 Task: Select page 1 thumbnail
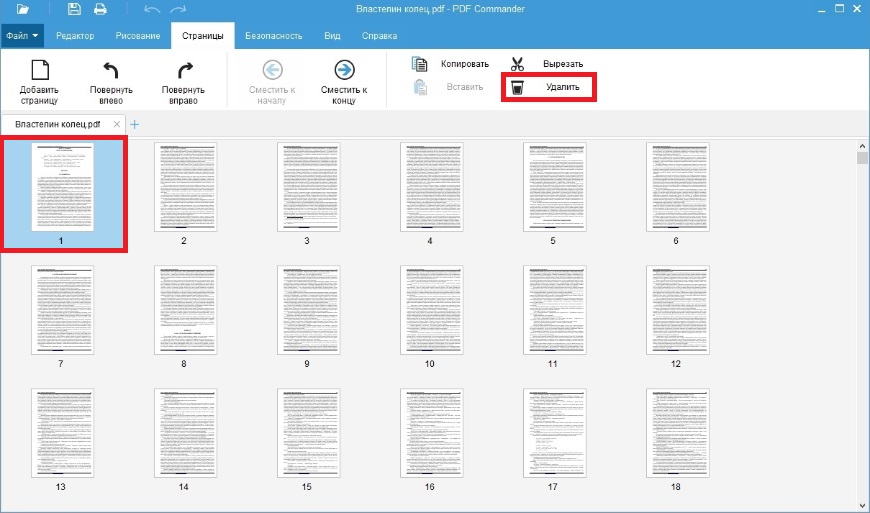63,187
